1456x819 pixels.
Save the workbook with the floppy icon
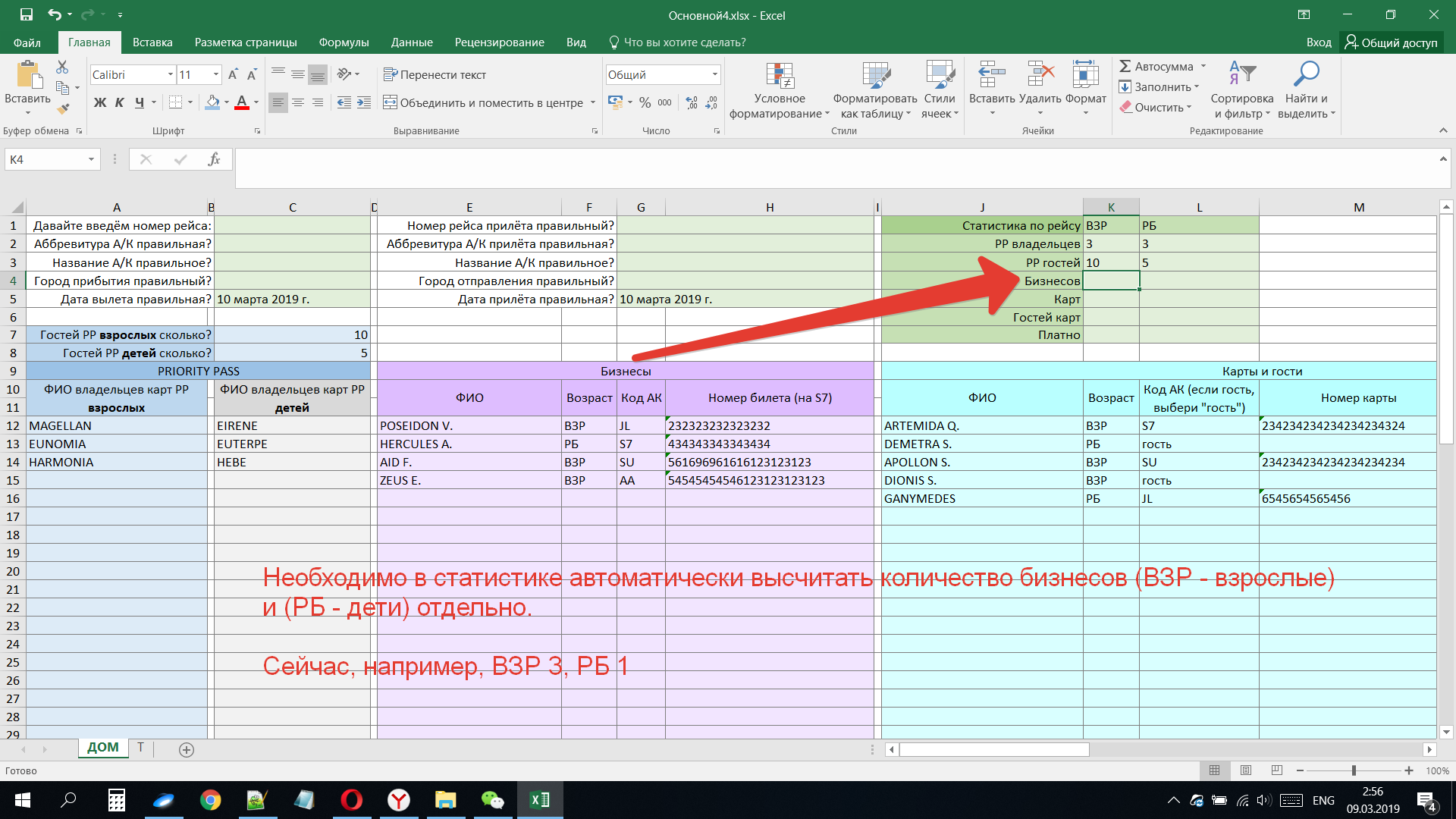[x=27, y=14]
